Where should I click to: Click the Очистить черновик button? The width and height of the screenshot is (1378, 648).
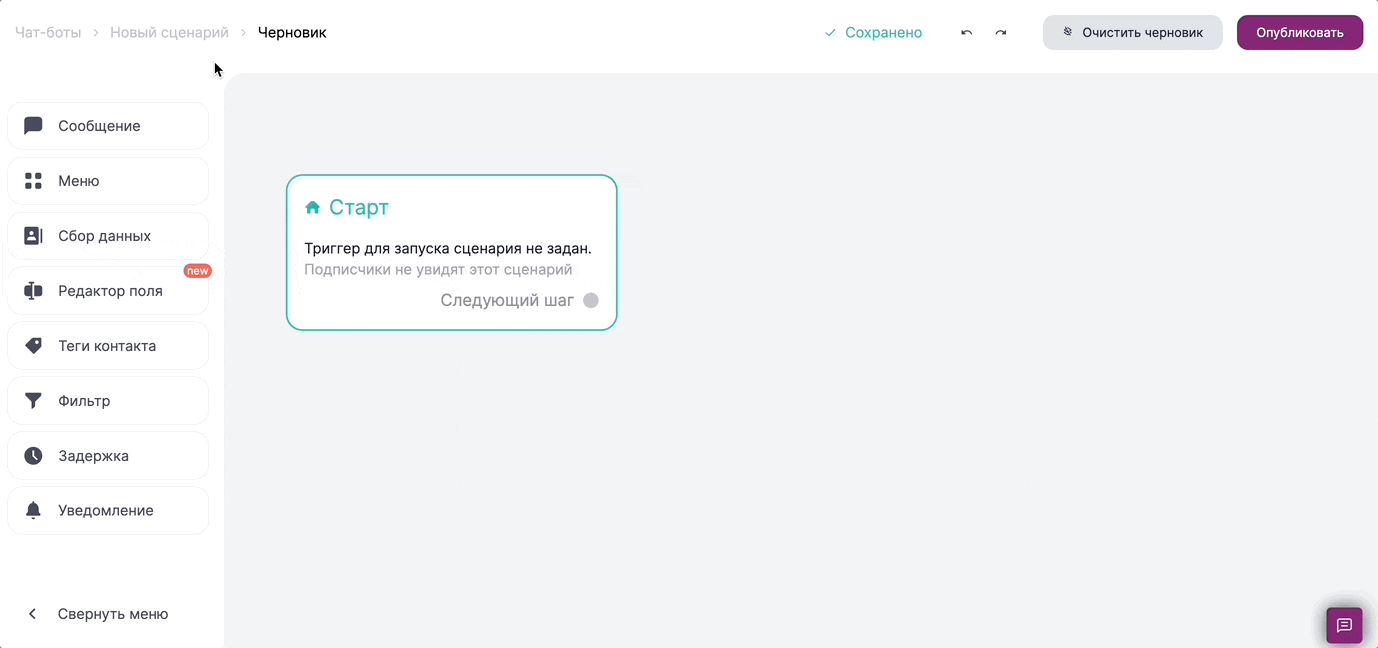pyautogui.click(x=1132, y=32)
